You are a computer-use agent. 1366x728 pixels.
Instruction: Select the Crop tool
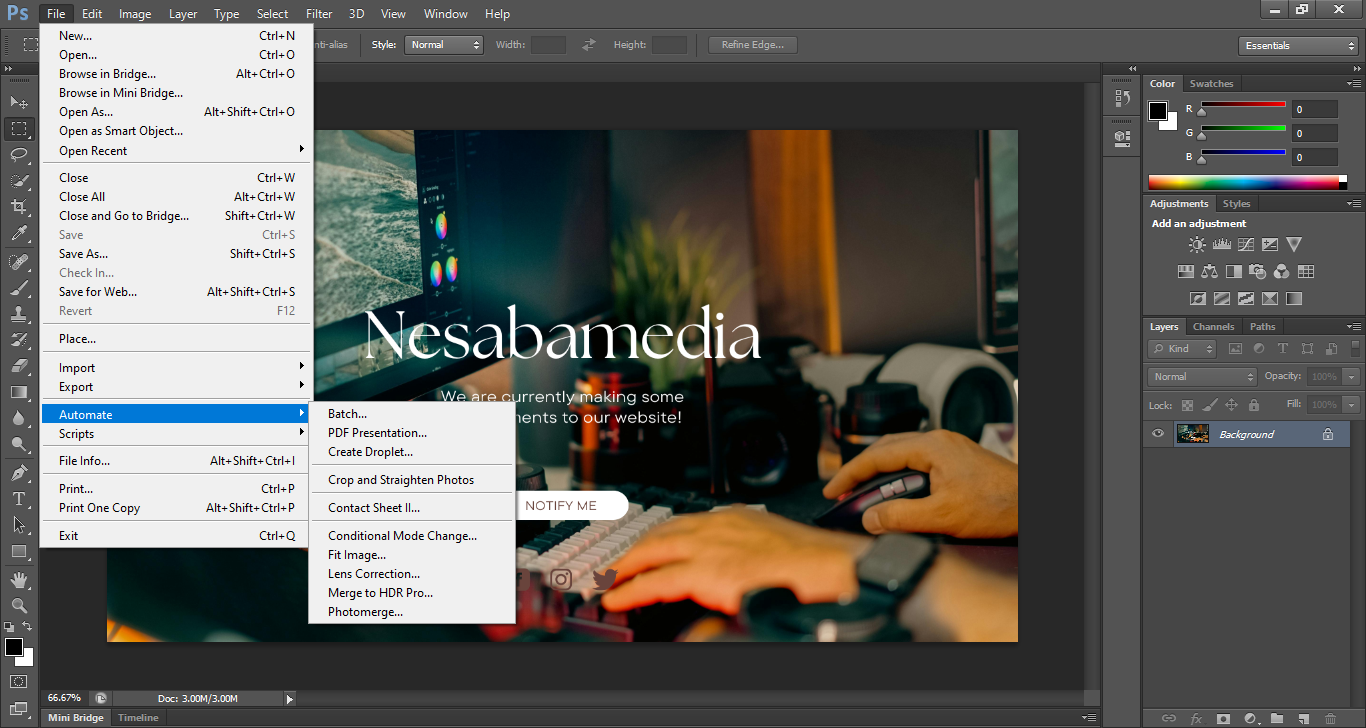click(19, 207)
